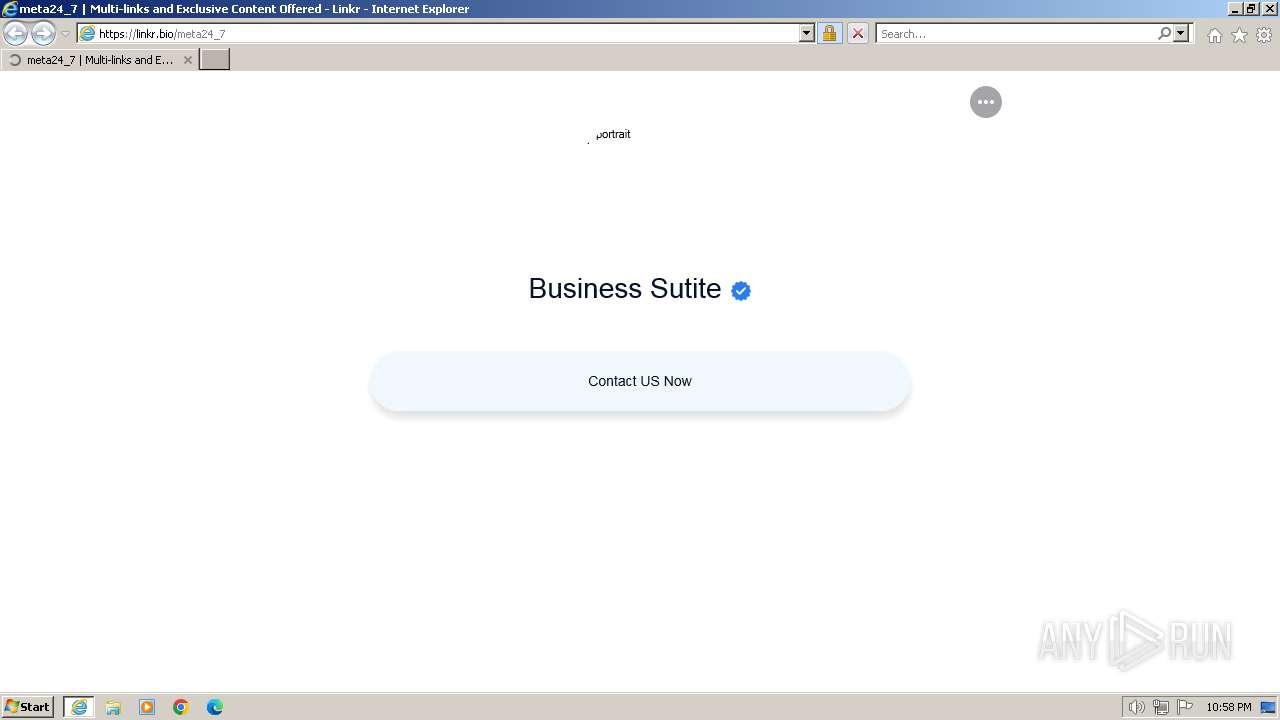Click the Business Sutite heading text
1280x720 pixels.
624,288
